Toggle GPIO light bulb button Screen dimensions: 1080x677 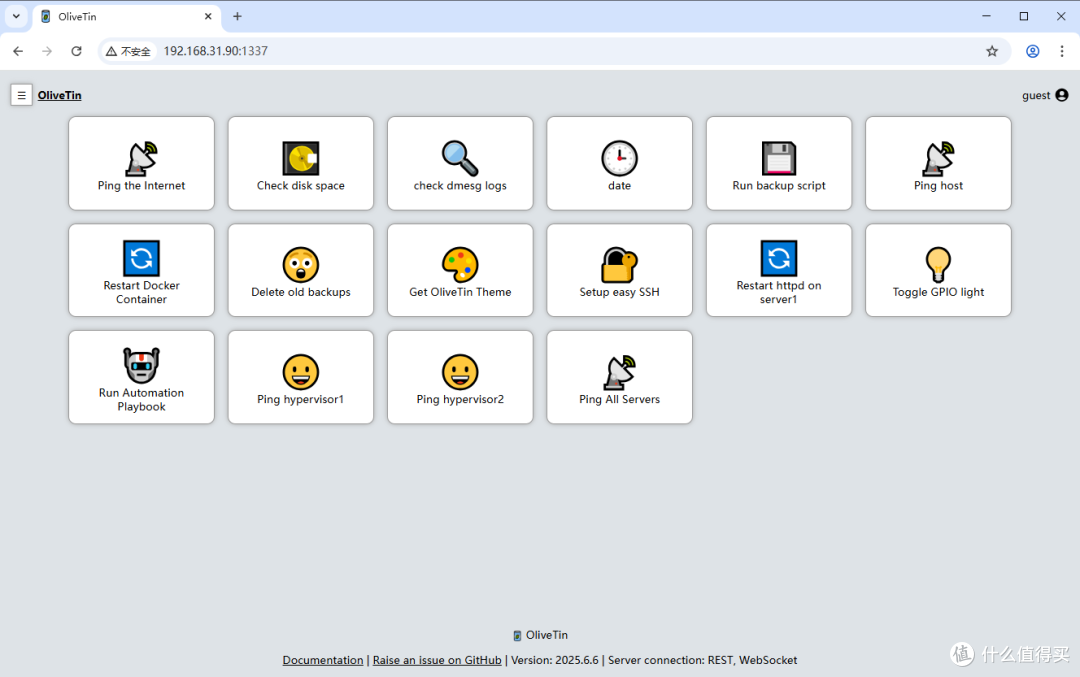click(938, 271)
